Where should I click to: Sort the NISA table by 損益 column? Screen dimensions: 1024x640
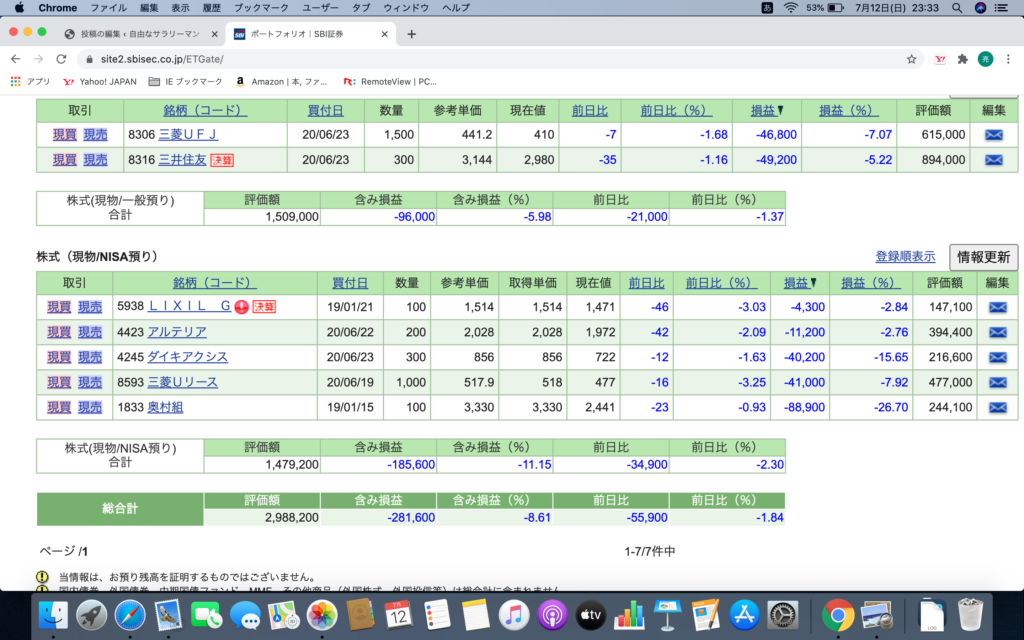click(800, 283)
